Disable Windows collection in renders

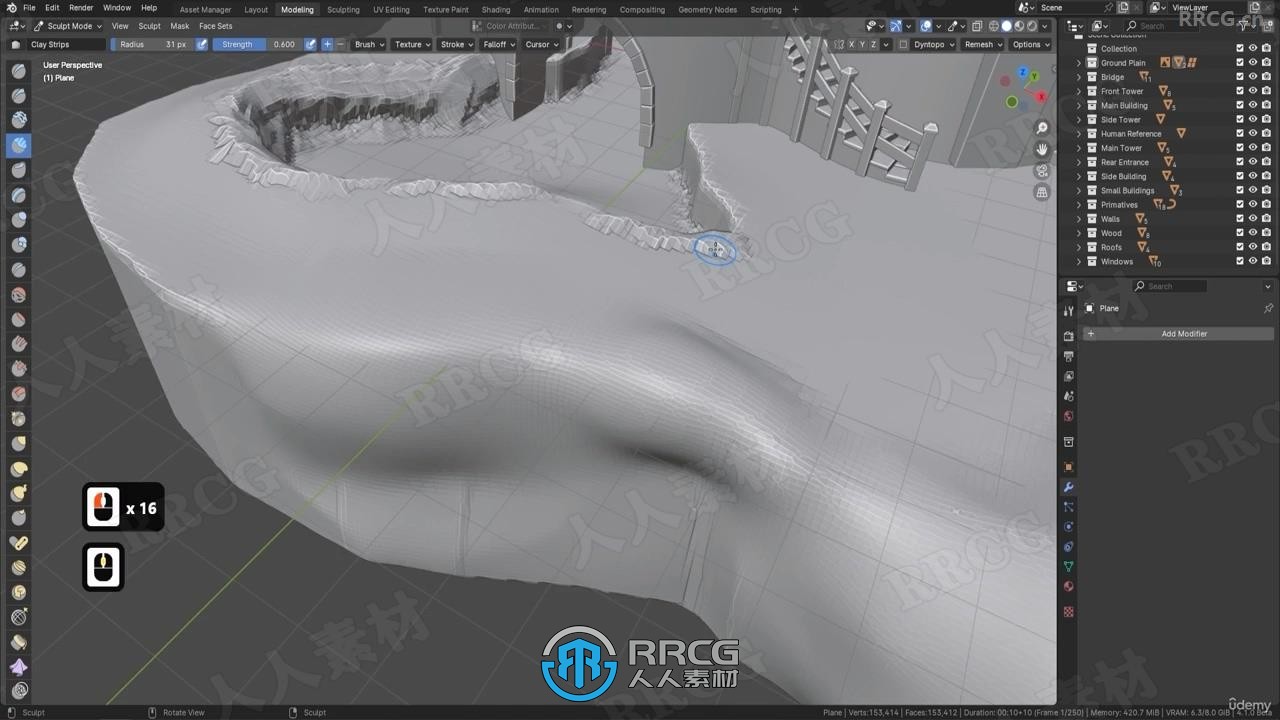(1266, 261)
